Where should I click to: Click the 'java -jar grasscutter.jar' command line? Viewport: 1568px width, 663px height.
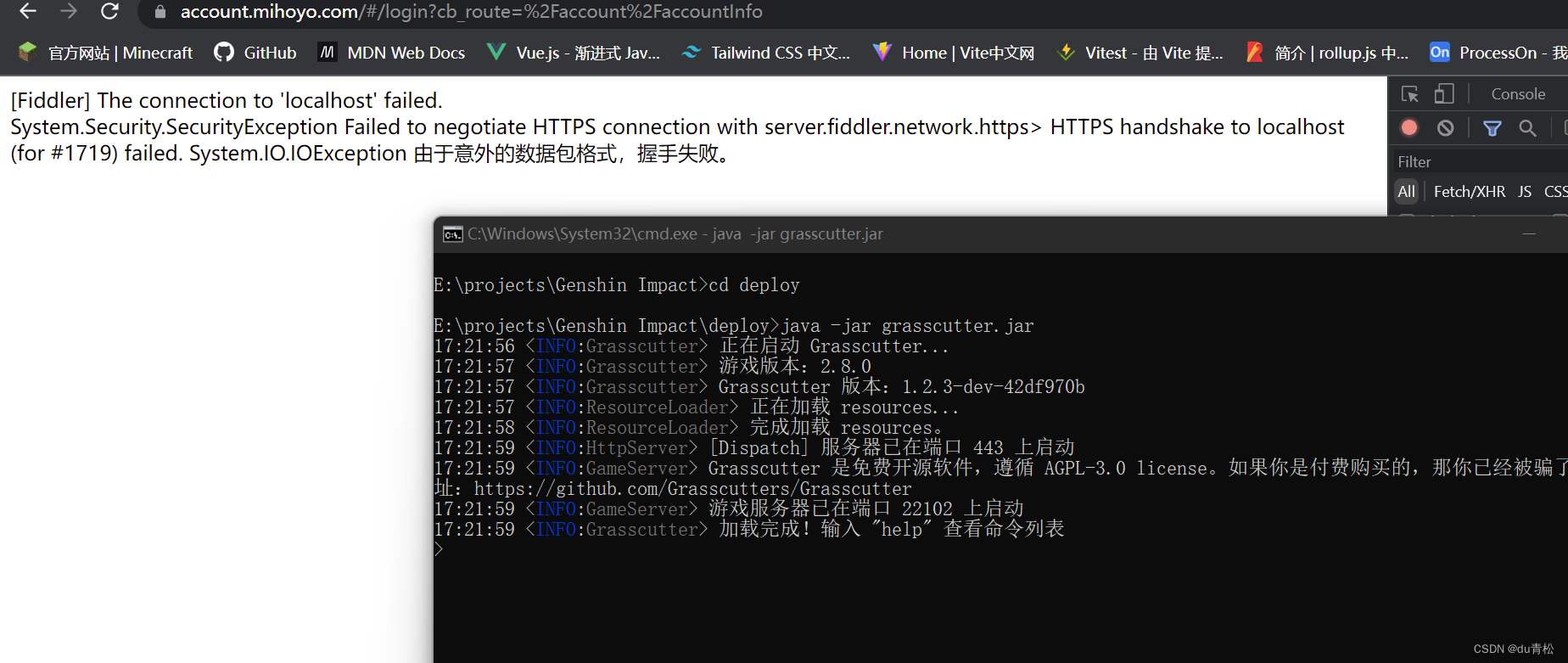click(734, 326)
